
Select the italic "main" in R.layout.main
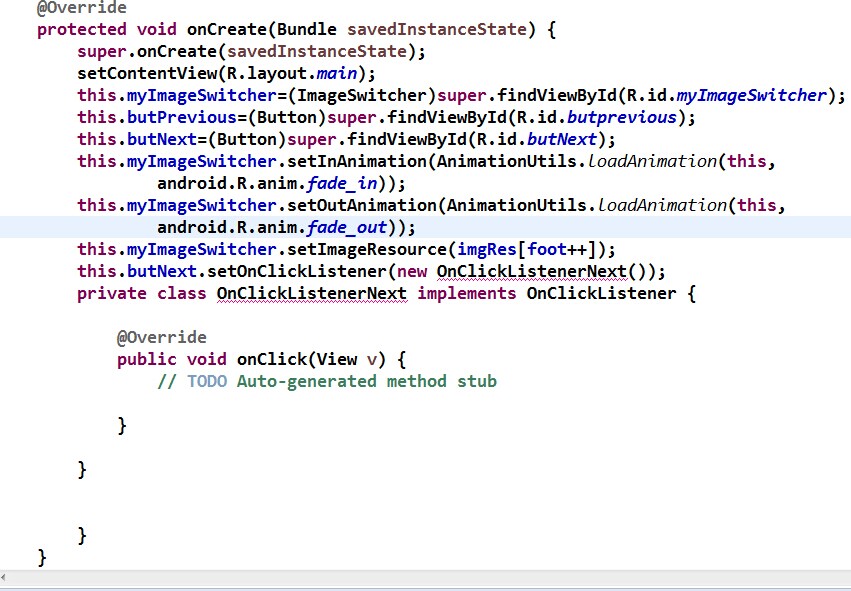click(336, 73)
